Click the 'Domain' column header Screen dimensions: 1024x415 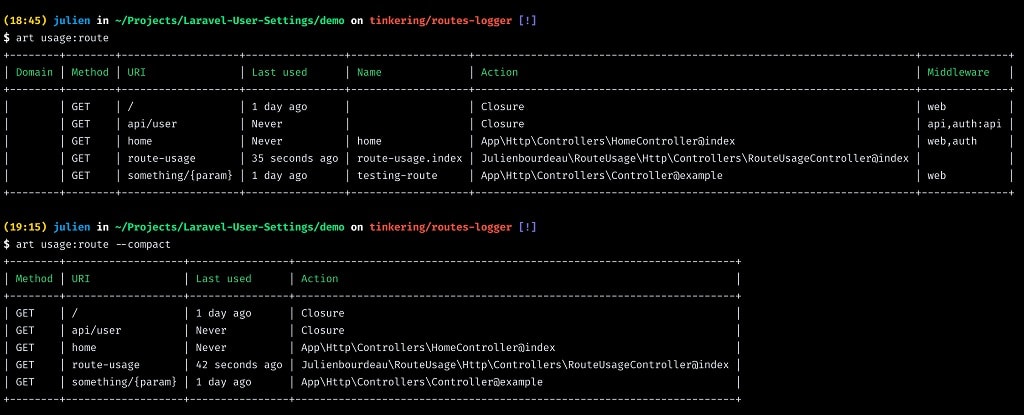click(x=34, y=73)
